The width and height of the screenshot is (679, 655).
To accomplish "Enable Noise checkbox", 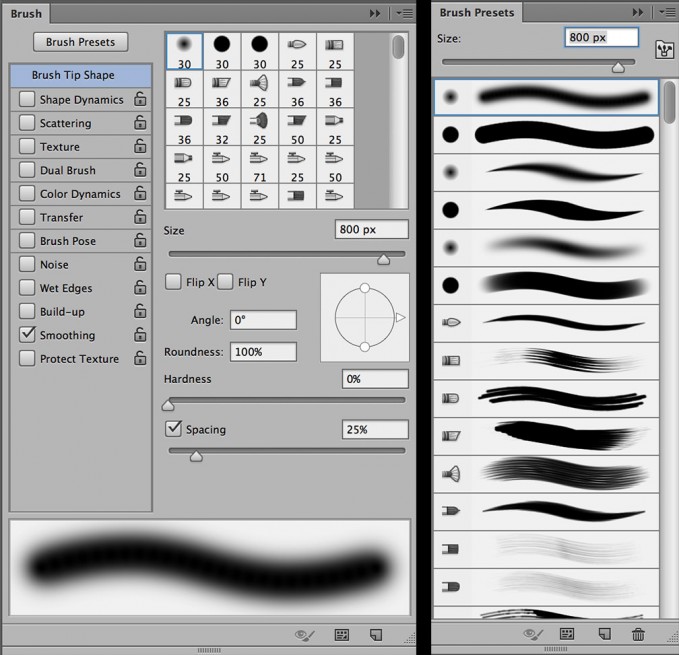I will pos(27,264).
